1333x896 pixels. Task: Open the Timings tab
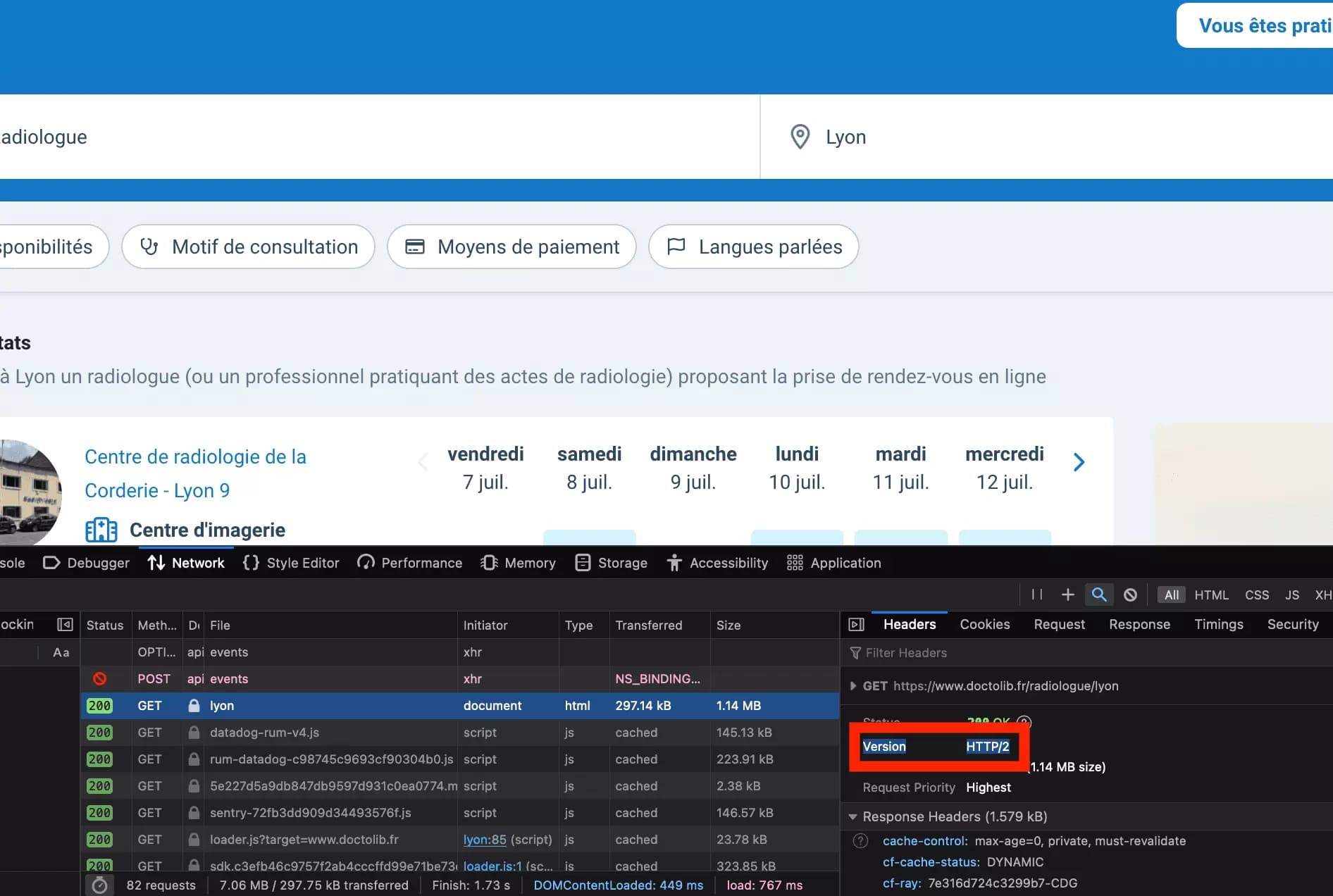tap(1219, 624)
